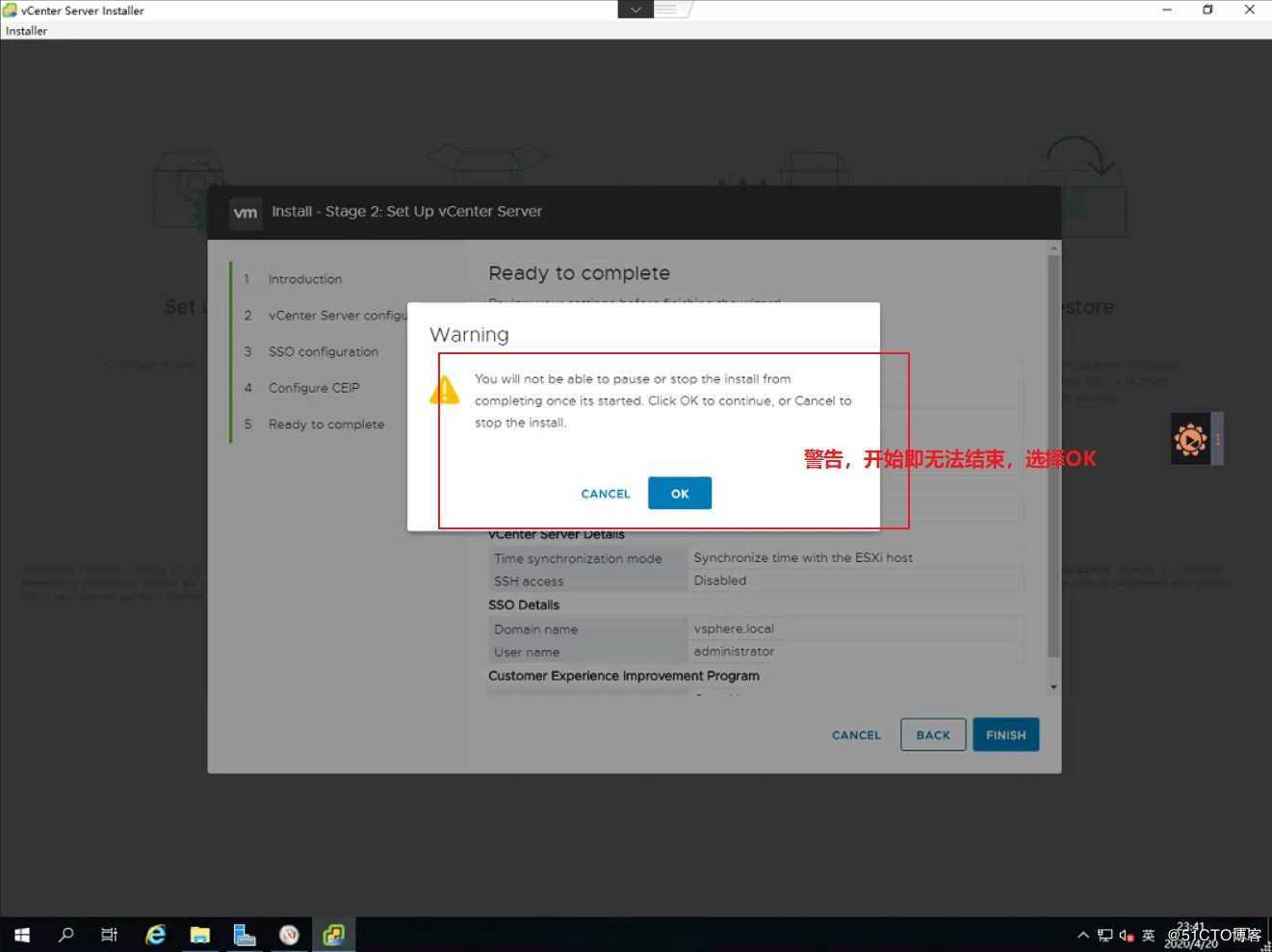Click the wizard scrollbar up arrow

[x=1053, y=248]
